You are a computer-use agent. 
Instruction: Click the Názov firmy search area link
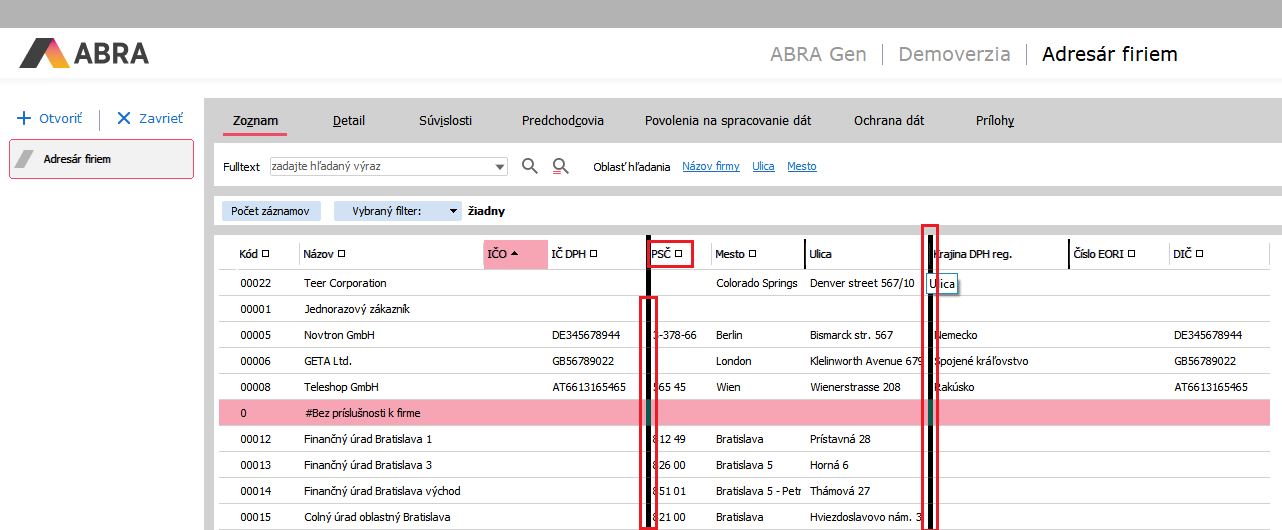tap(711, 166)
